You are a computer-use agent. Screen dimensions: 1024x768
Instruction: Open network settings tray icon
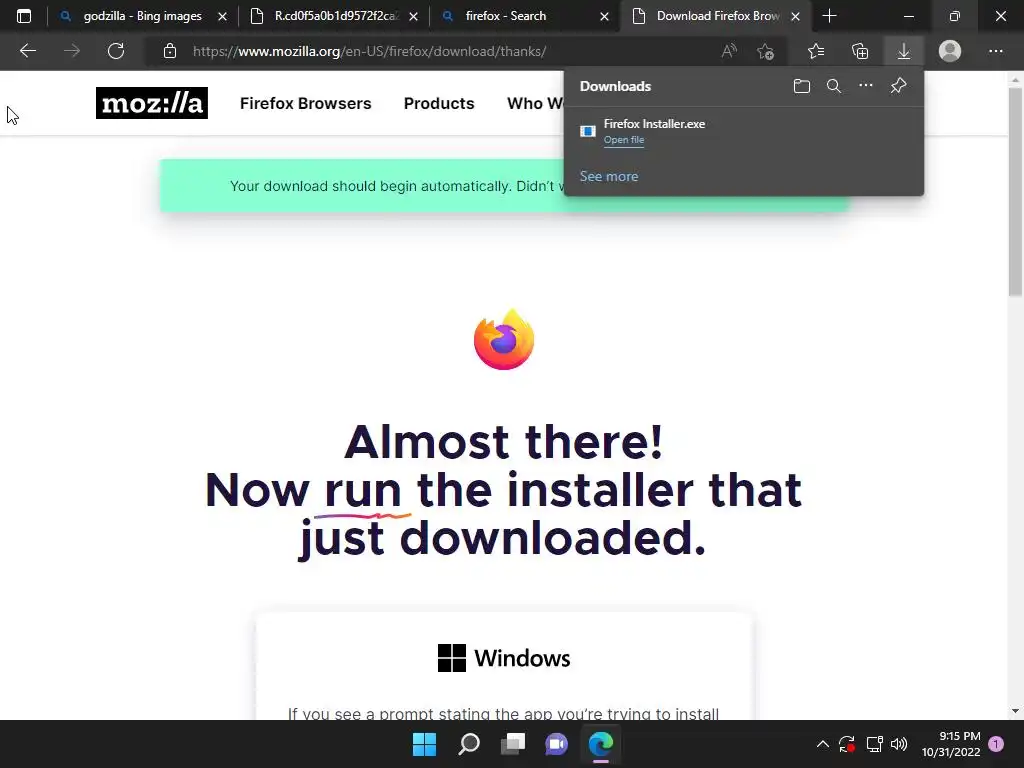pos(874,744)
